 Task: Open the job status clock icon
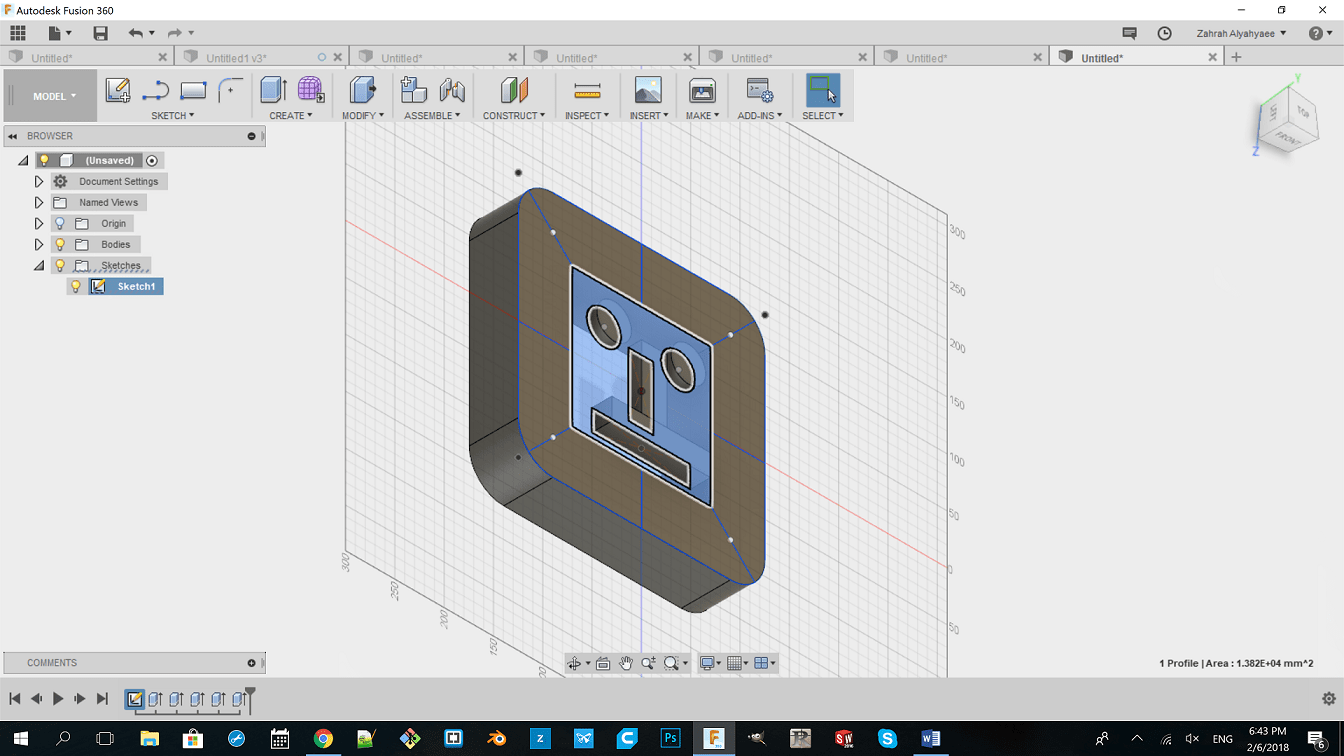tap(1164, 33)
